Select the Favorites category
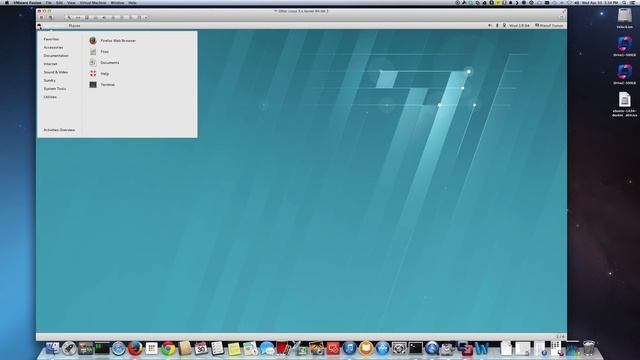640x360 pixels. pos(51,39)
